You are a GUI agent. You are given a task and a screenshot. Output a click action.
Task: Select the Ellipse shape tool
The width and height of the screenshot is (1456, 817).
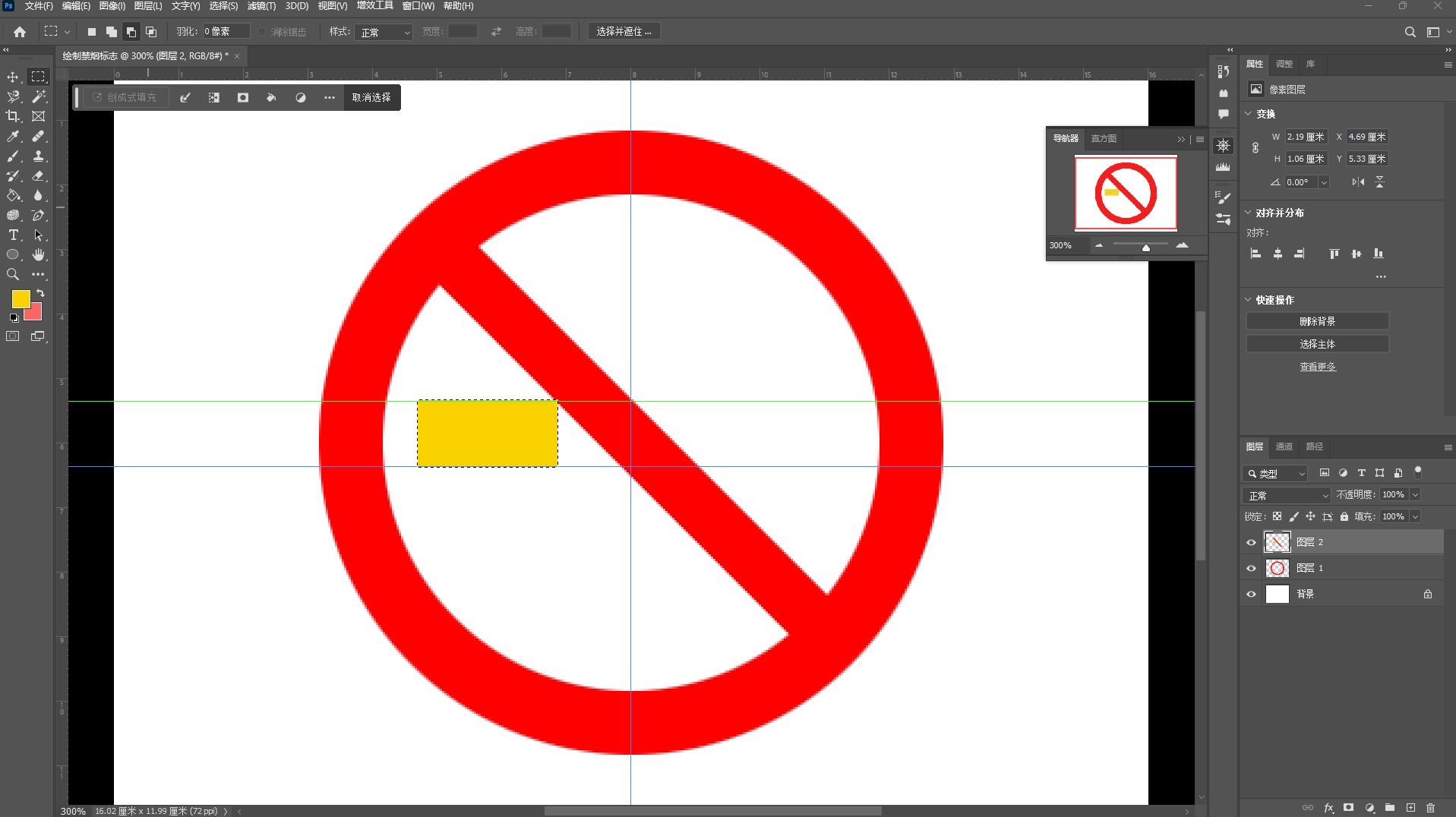click(13, 254)
